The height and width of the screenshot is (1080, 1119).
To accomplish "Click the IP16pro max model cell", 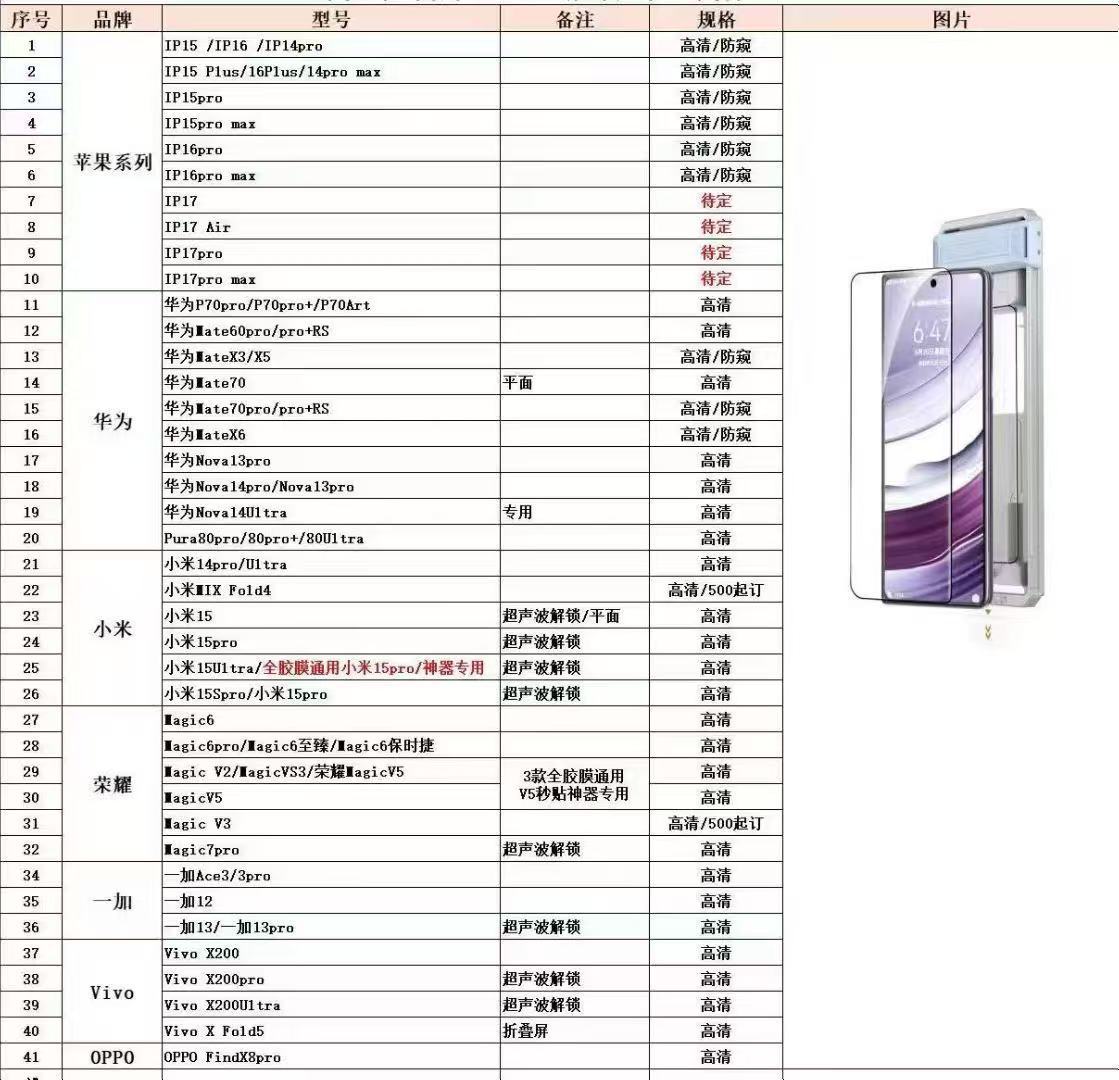I will 331,175.
